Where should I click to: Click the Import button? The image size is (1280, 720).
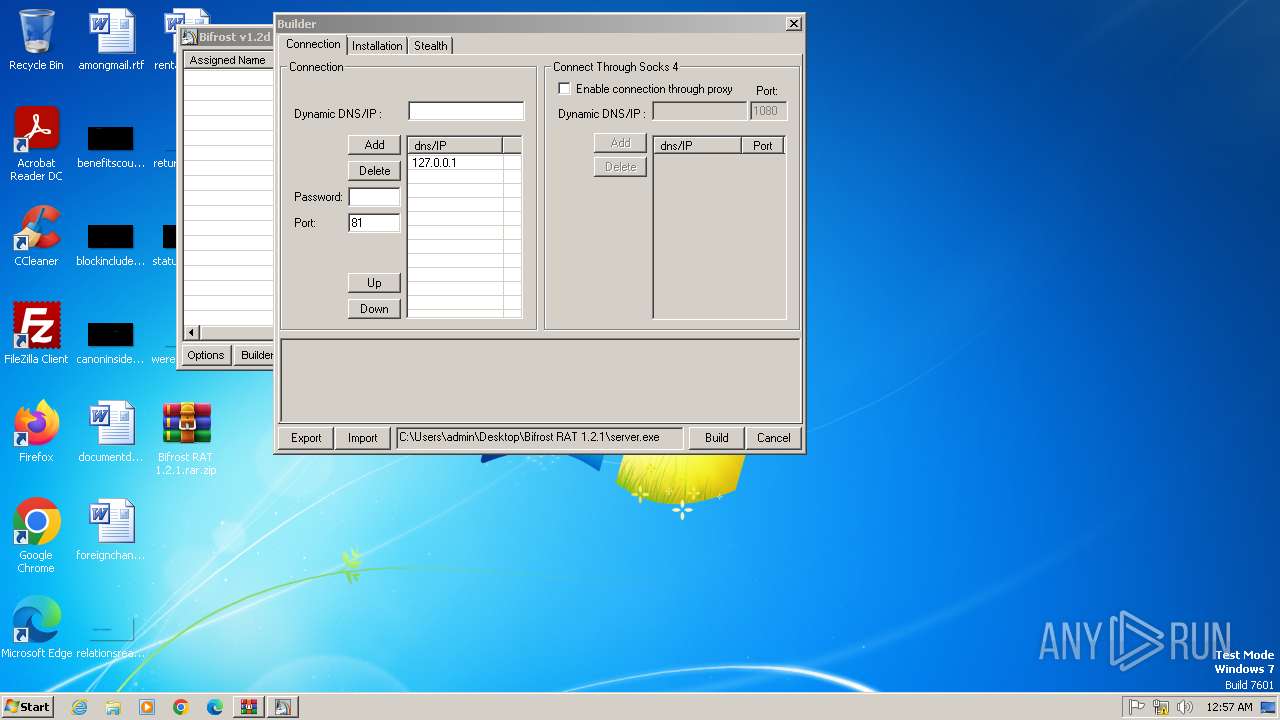coord(362,438)
